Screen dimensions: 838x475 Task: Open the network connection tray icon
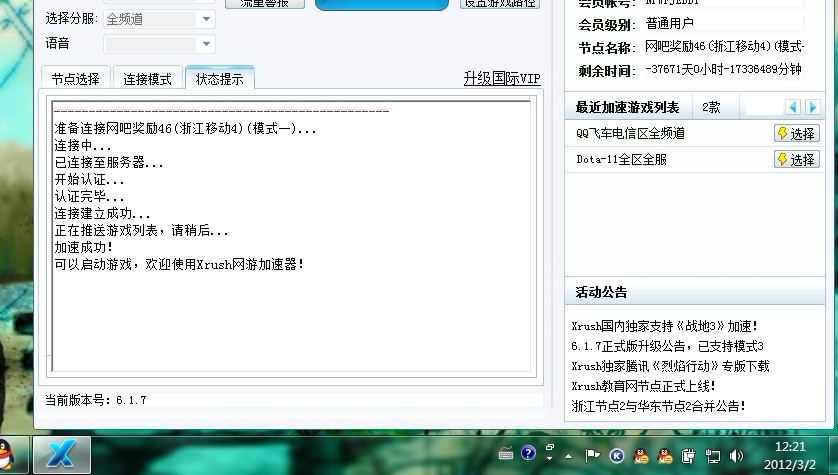tap(712, 456)
